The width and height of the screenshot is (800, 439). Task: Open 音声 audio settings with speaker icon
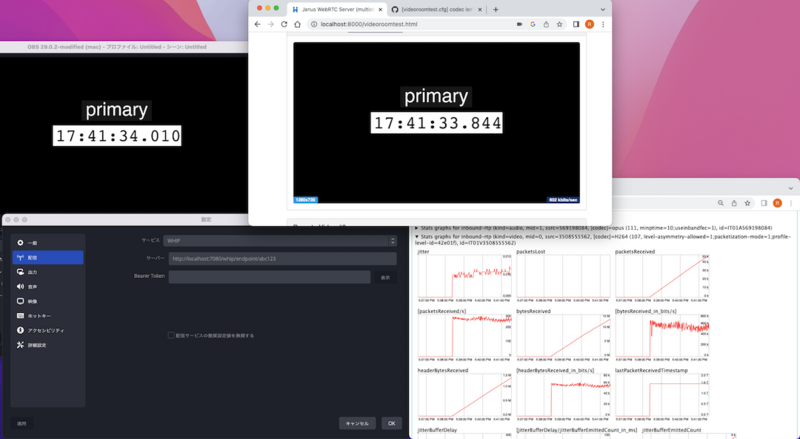[x=48, y=287]
